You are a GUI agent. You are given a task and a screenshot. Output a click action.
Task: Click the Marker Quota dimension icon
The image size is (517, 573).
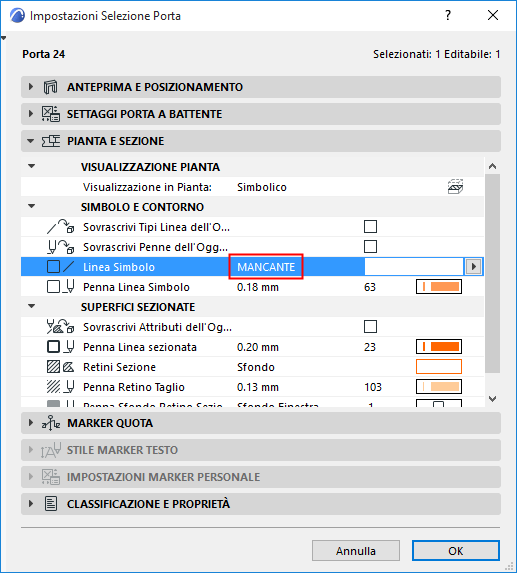pos(50,423)
